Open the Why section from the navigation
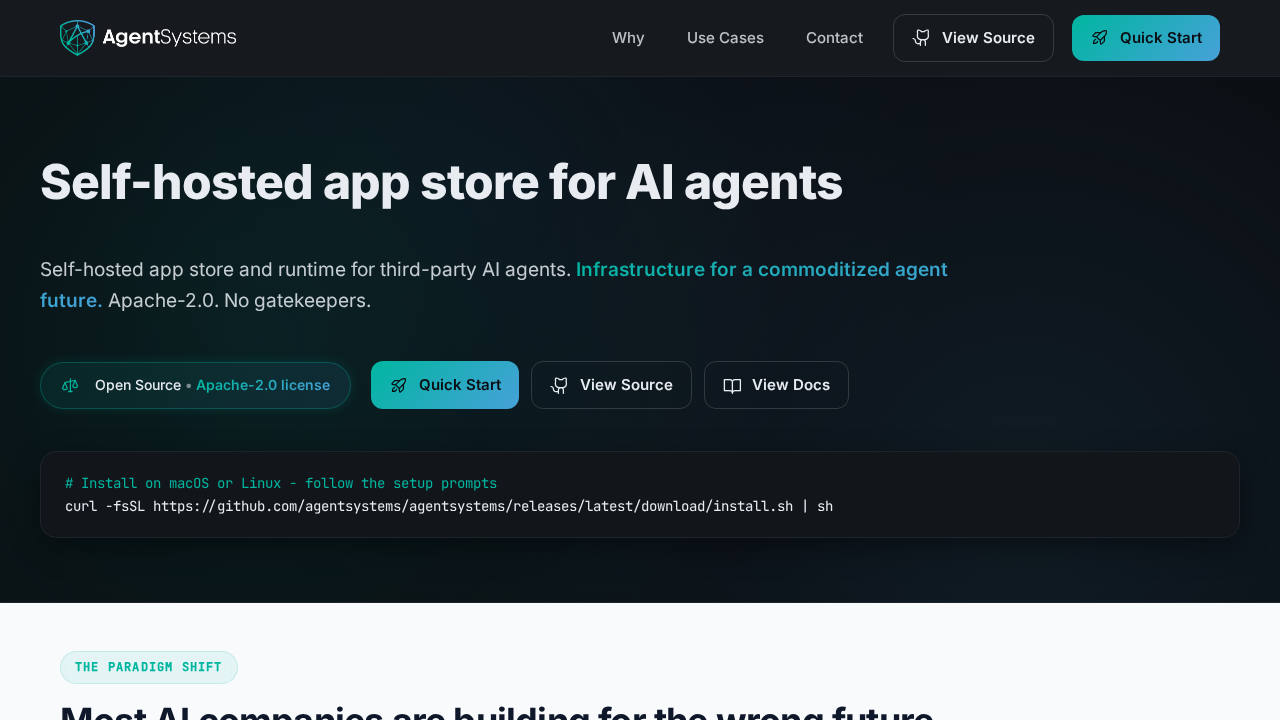This screenshot has height=720, width=1280. 628,38
